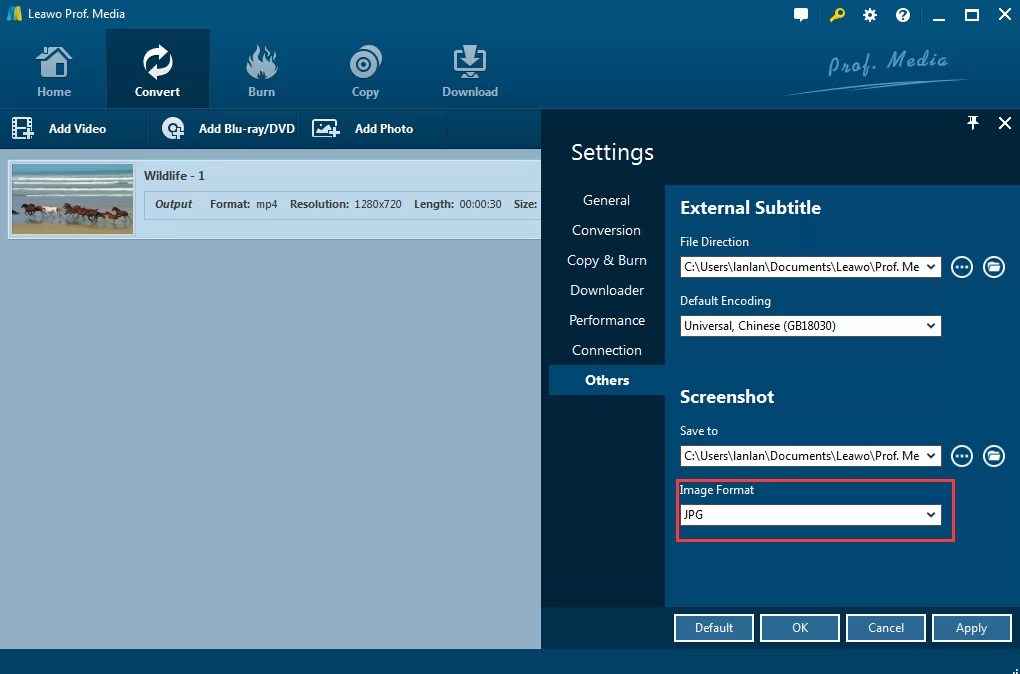Open the Copy module

click(364, 68)
